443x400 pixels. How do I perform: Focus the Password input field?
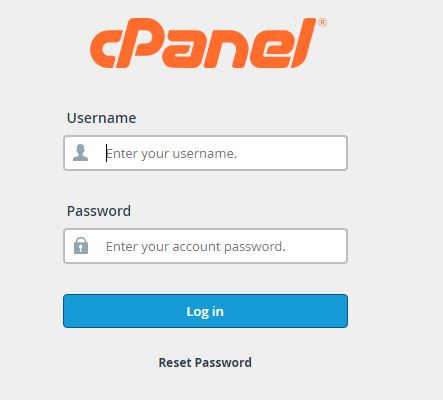(205, 246)
